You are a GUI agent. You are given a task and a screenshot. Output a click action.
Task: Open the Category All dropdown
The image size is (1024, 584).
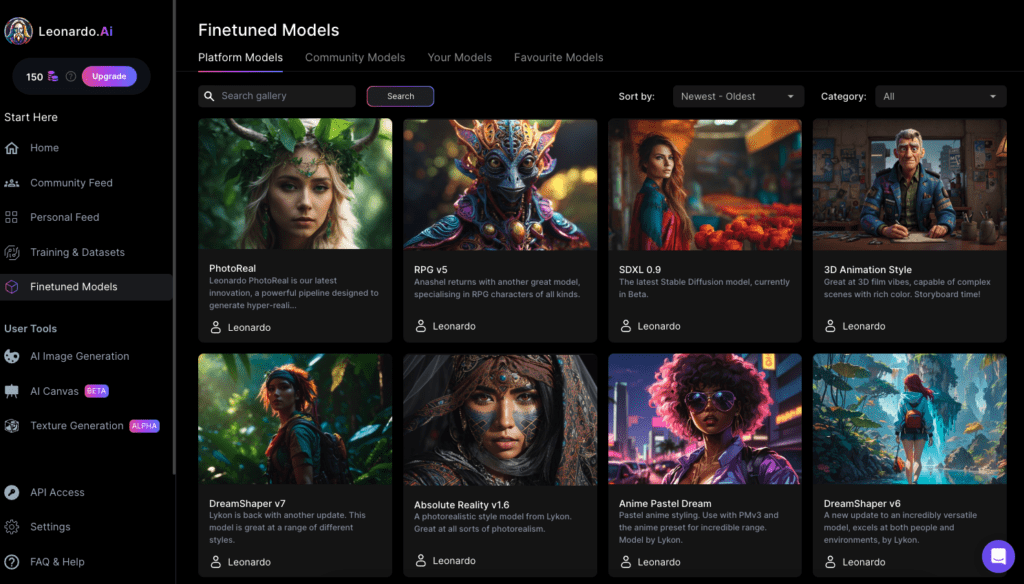(x=940, y=97)
